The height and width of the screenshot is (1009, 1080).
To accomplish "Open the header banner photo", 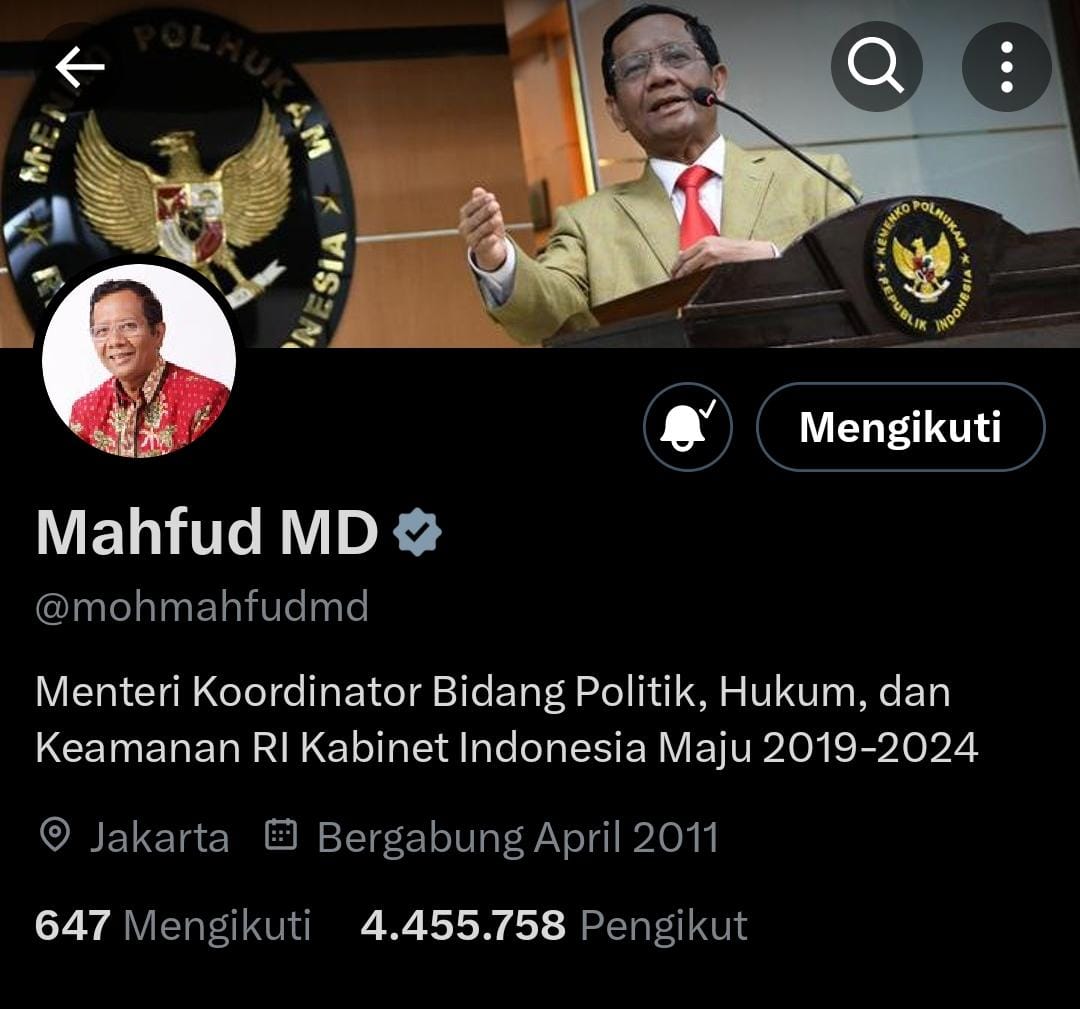I will 540,174.
